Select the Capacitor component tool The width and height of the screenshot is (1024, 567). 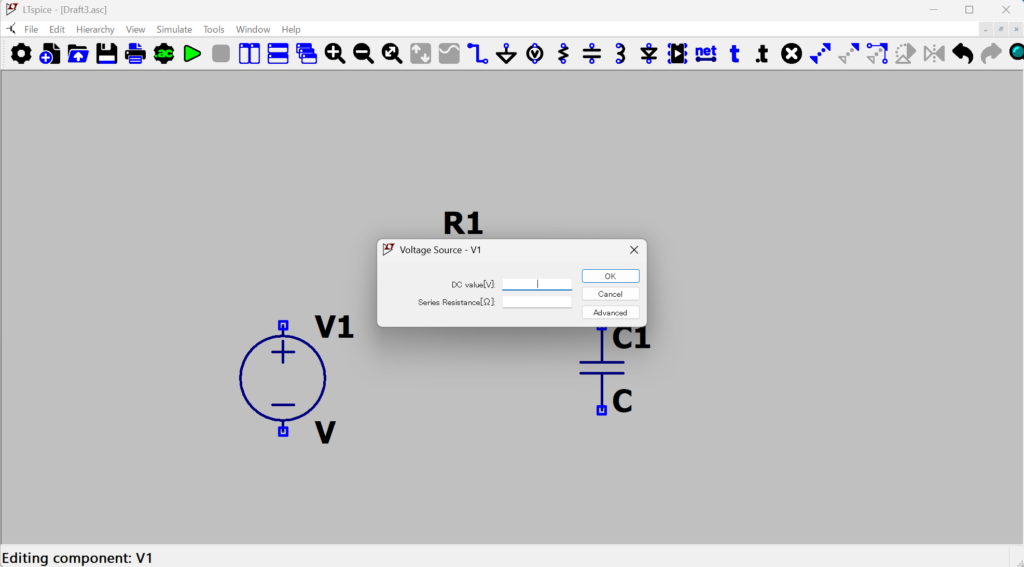pyautogui.click(x=592, y=53)
